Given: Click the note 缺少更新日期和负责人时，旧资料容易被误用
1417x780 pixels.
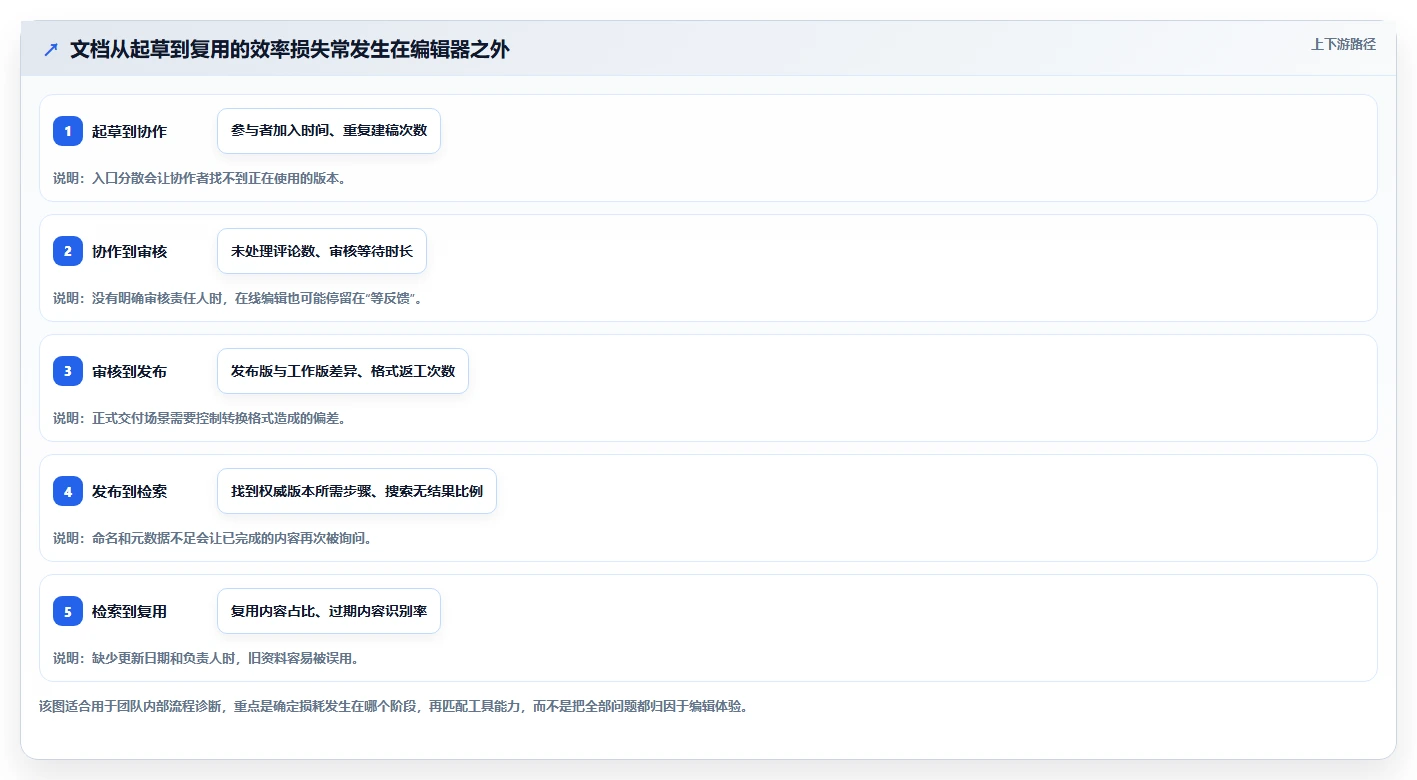Looking at the screenshot, I should tap(206, 658).
